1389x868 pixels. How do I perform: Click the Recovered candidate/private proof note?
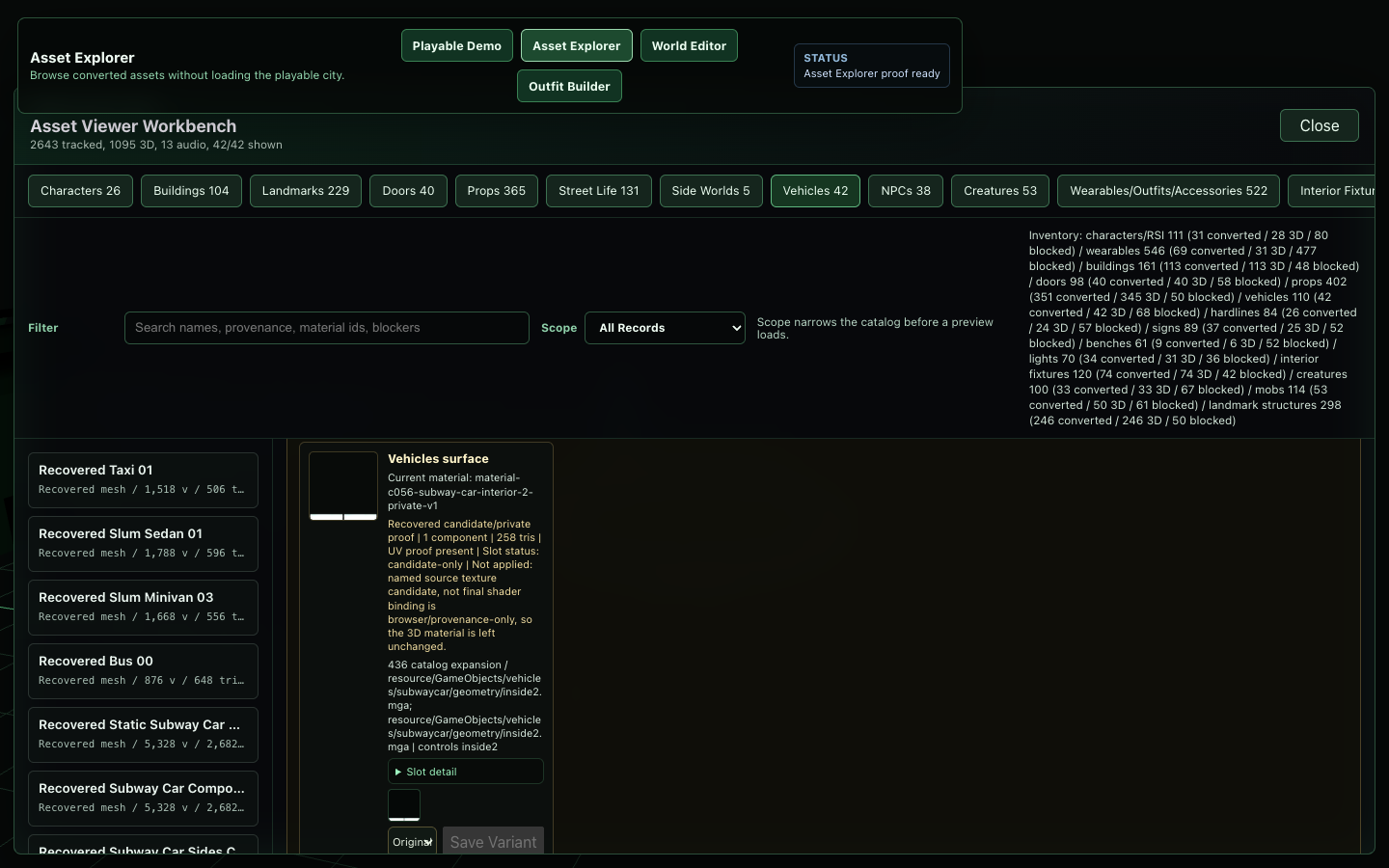coord(465,585)
